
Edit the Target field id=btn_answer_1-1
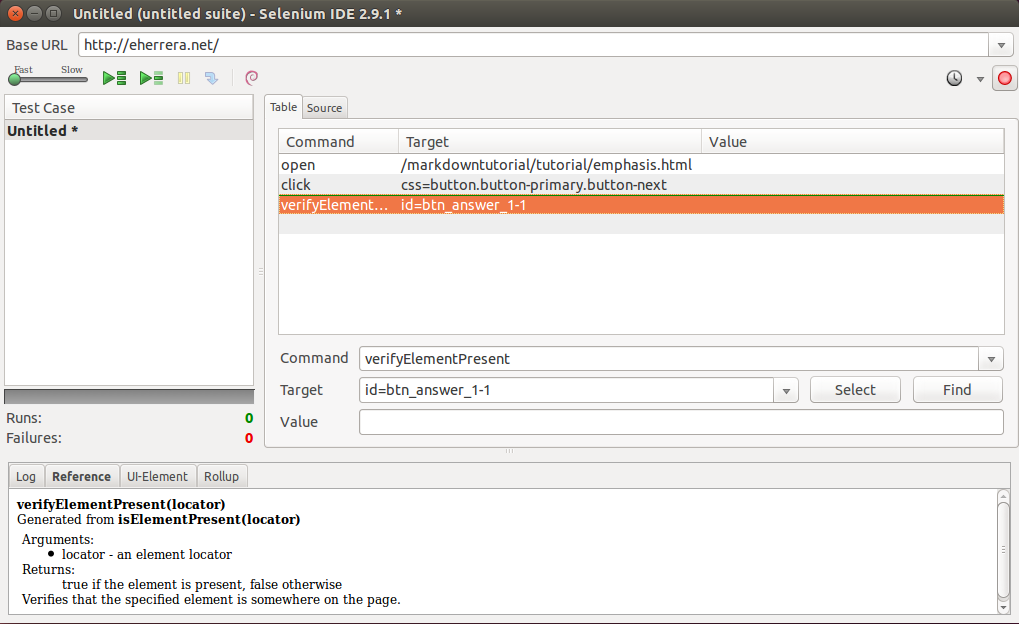(566, 390)
